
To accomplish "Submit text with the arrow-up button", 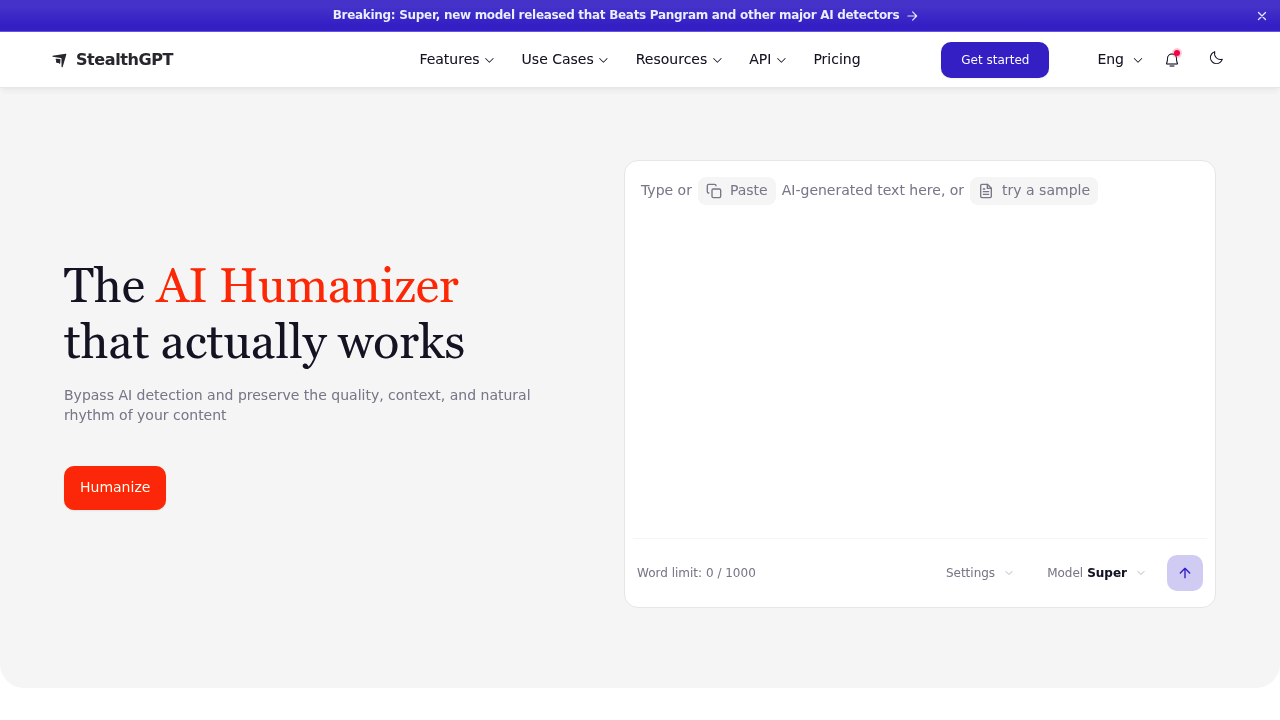I will tap(1185, 573).
